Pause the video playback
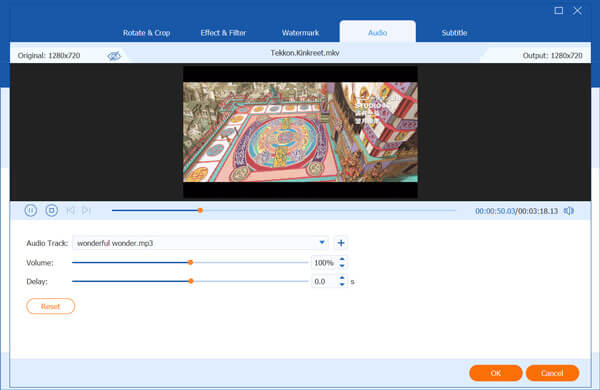This screenshot has height=390, width=600. click(31, 211)
